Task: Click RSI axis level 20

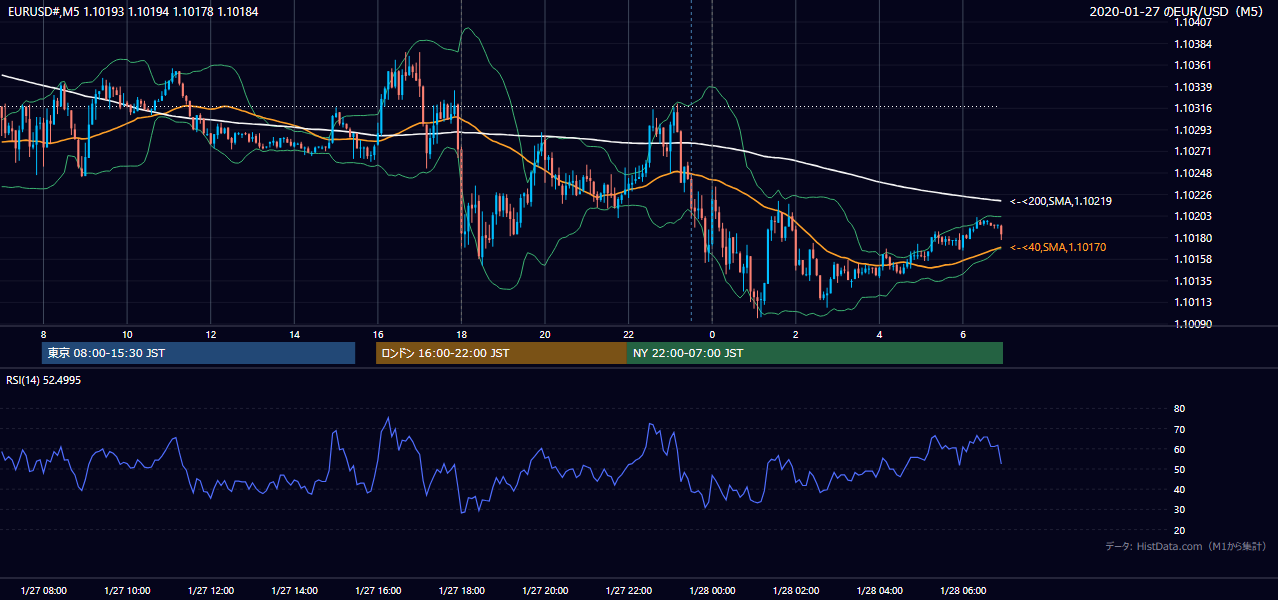Action: [1179, 530]
